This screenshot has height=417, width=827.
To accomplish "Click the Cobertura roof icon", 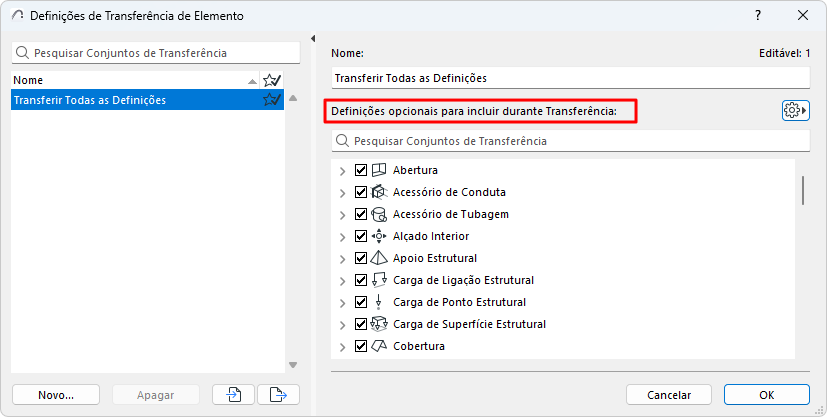I will (379, 346).
